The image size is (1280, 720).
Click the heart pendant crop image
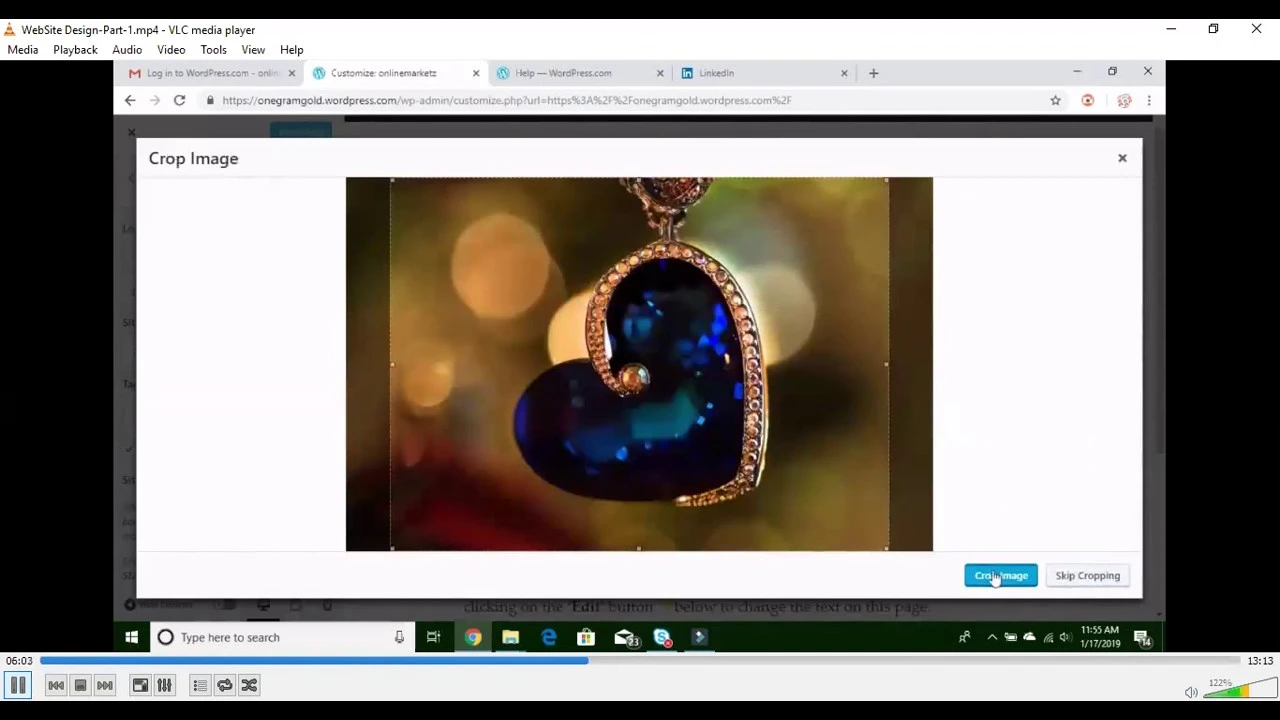[639, 364]
